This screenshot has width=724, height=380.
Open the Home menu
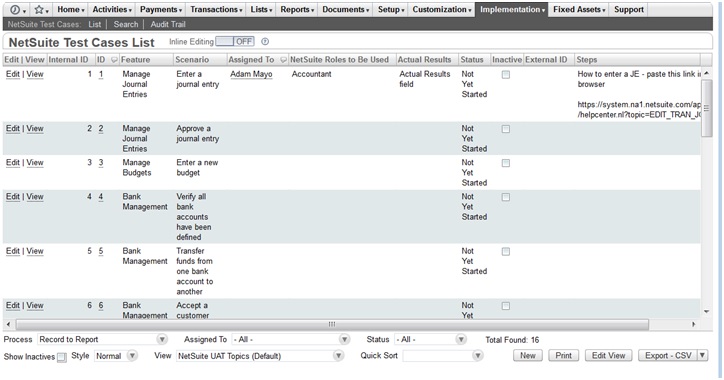[71, 10]
